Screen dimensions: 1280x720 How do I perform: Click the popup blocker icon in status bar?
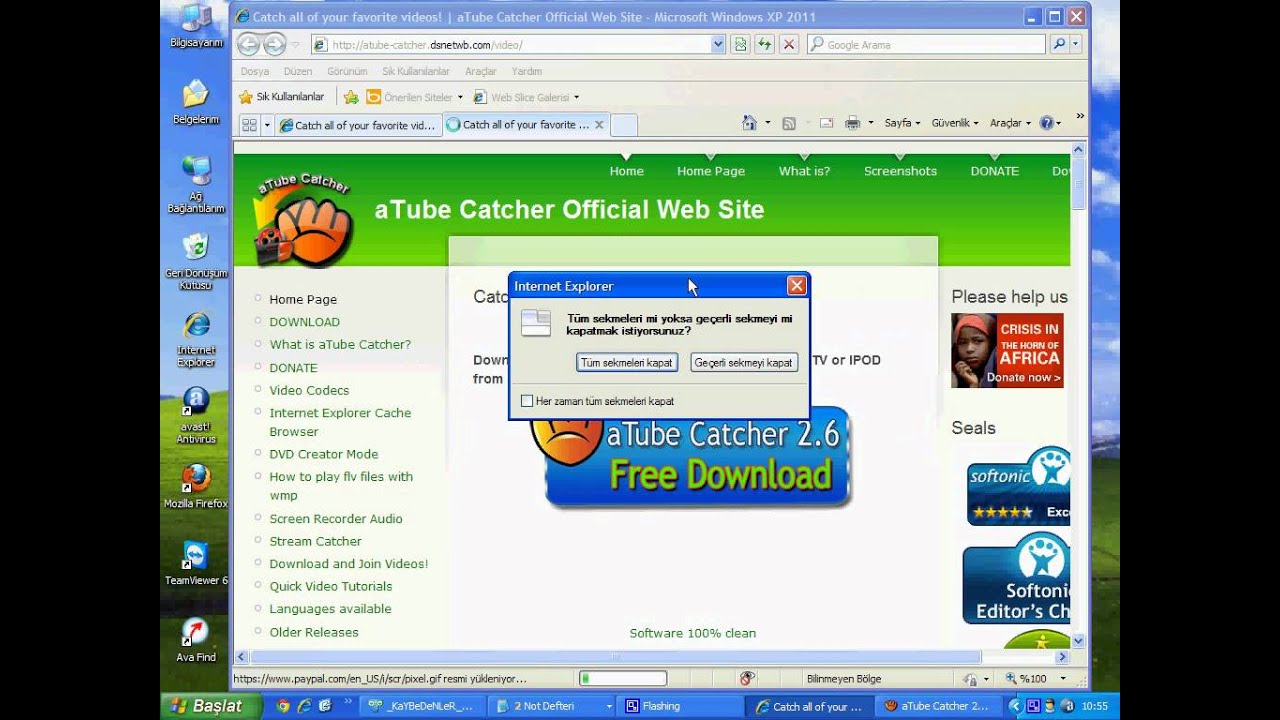pyautogui.click(x=746, y=678)
